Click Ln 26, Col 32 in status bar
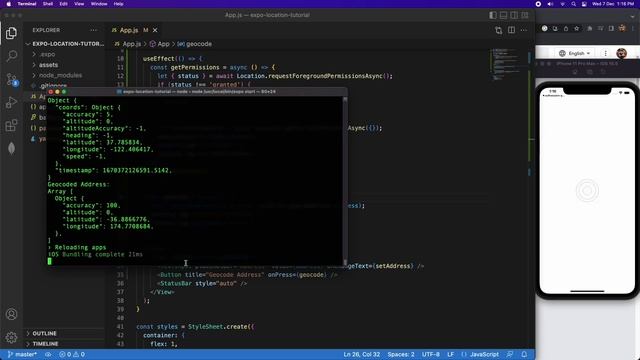 pyautogui.click(x=362, y=354)
